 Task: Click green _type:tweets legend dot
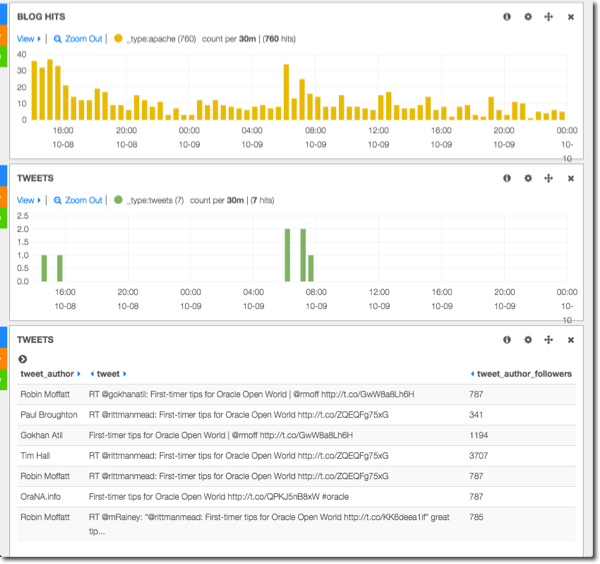coord(118,200)
